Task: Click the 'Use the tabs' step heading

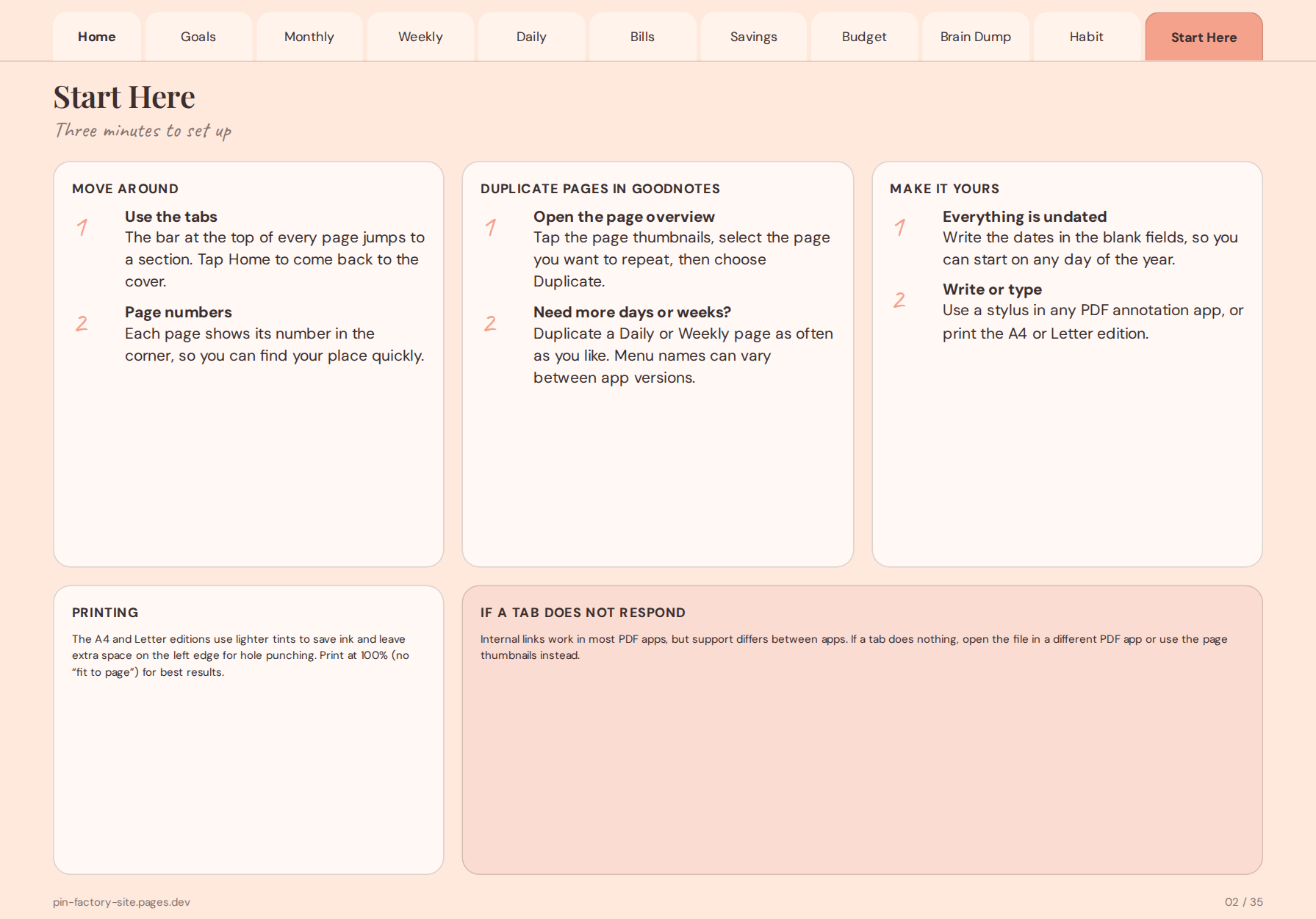Action: click(171, 217)
